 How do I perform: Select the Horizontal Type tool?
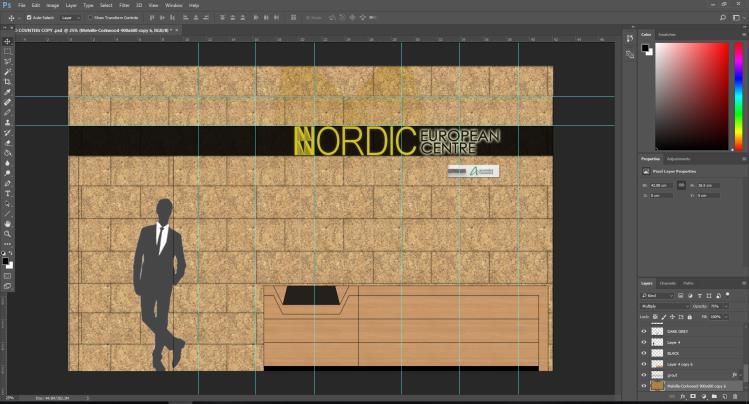(x=7, y=193)
